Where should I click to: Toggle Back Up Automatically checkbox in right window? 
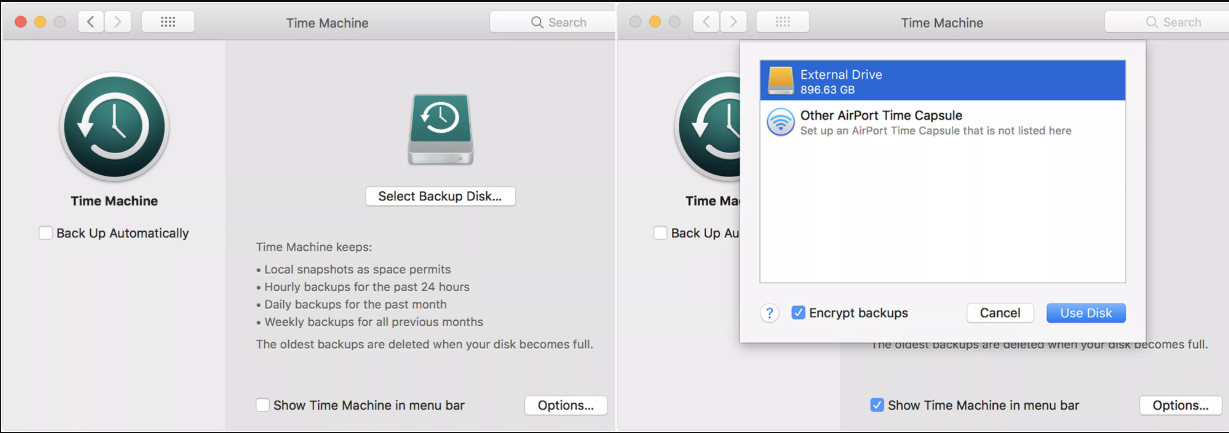click(x=660, y=233)
